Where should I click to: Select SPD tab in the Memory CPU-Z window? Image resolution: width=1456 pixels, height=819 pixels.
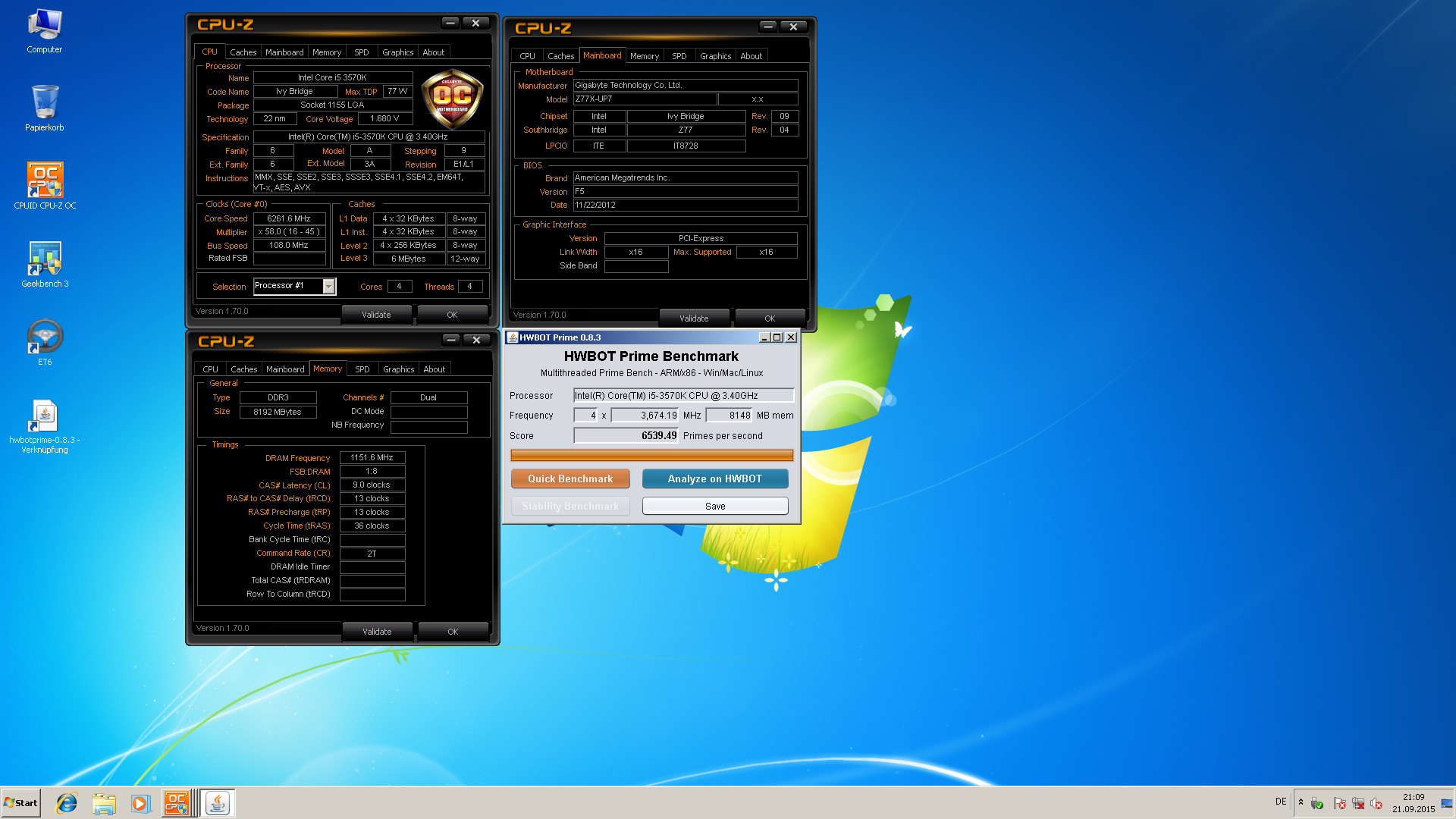click(x=362, y=369)
